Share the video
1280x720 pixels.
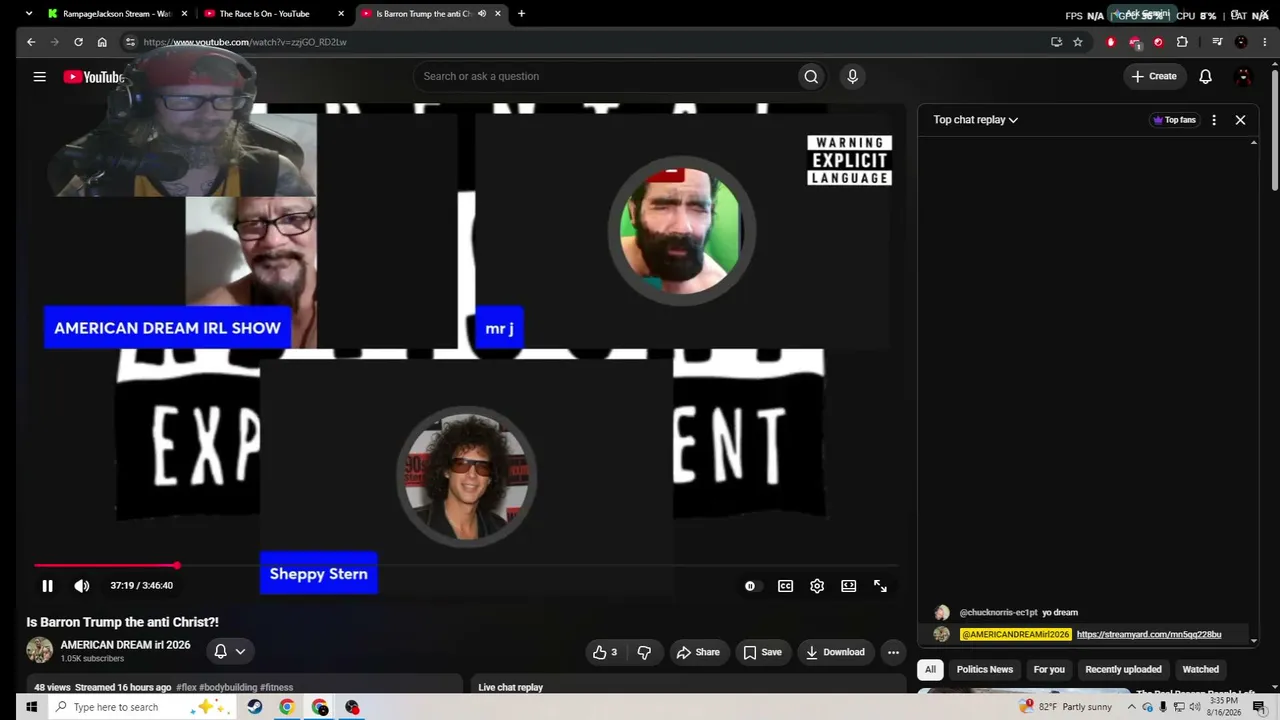coord(698,652)
